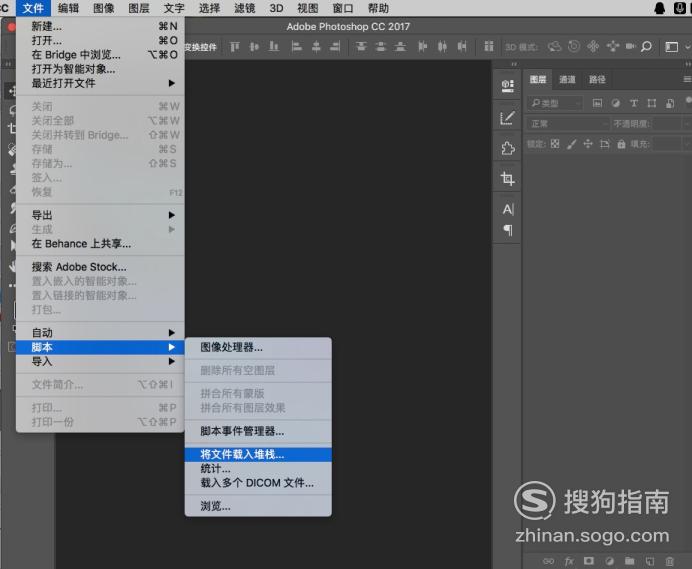Click the distribute horizontal centers icon
This screenshot has height=569, width=692.
tap(442, 46)
